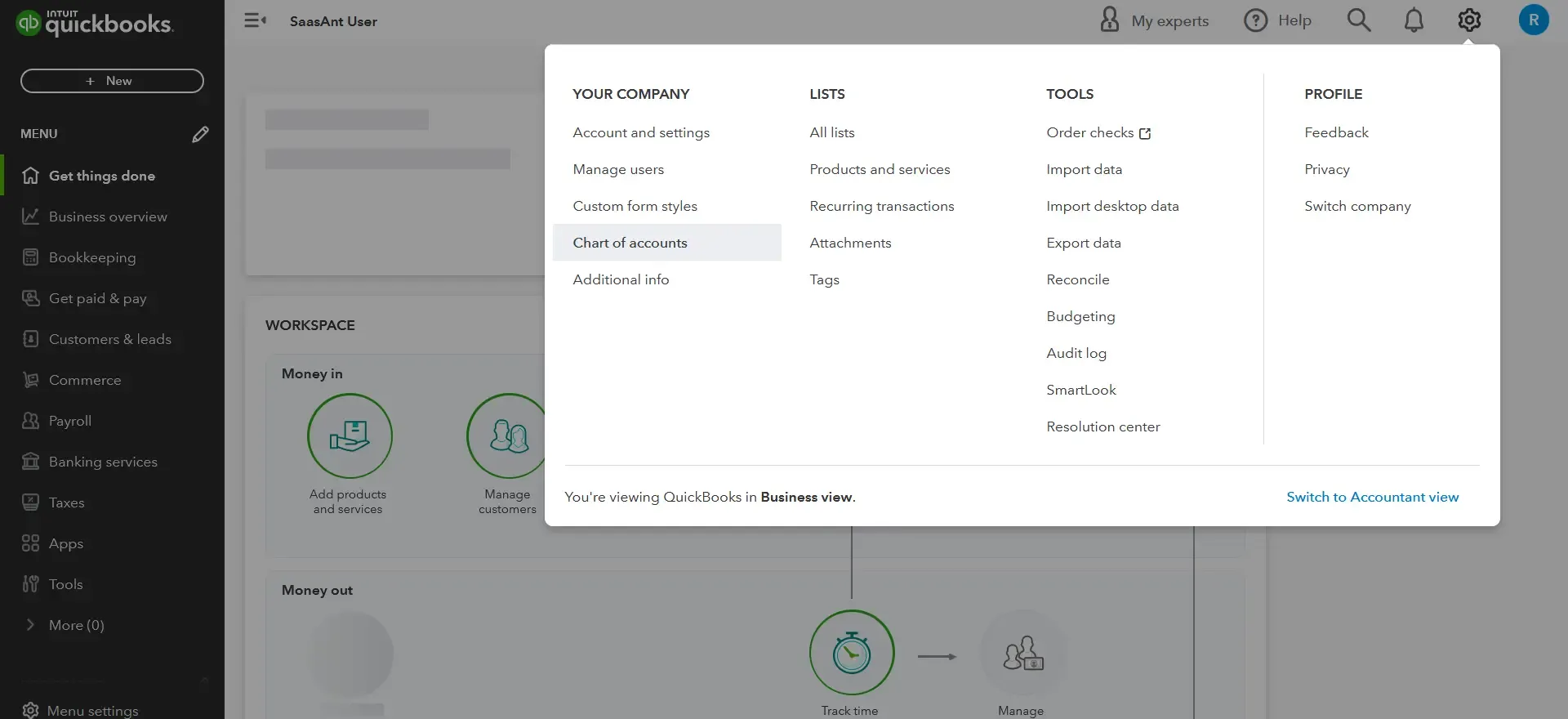1568x719 pixels.
Task: Click My experts label
Action: pos(1169,21)
